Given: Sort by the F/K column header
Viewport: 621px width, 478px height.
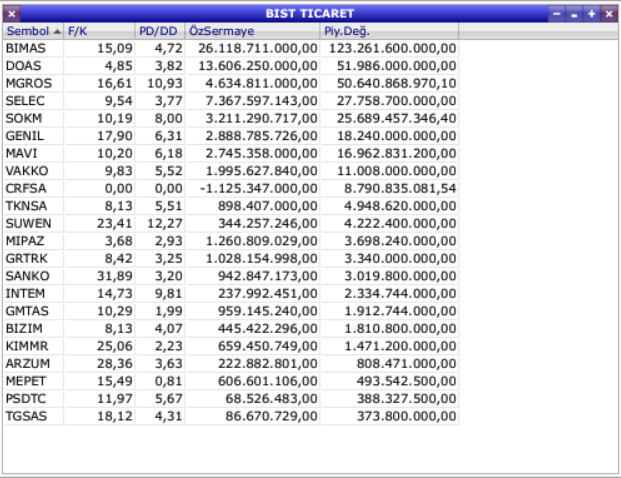Looking at the screenshot, I should coord(99,31).
